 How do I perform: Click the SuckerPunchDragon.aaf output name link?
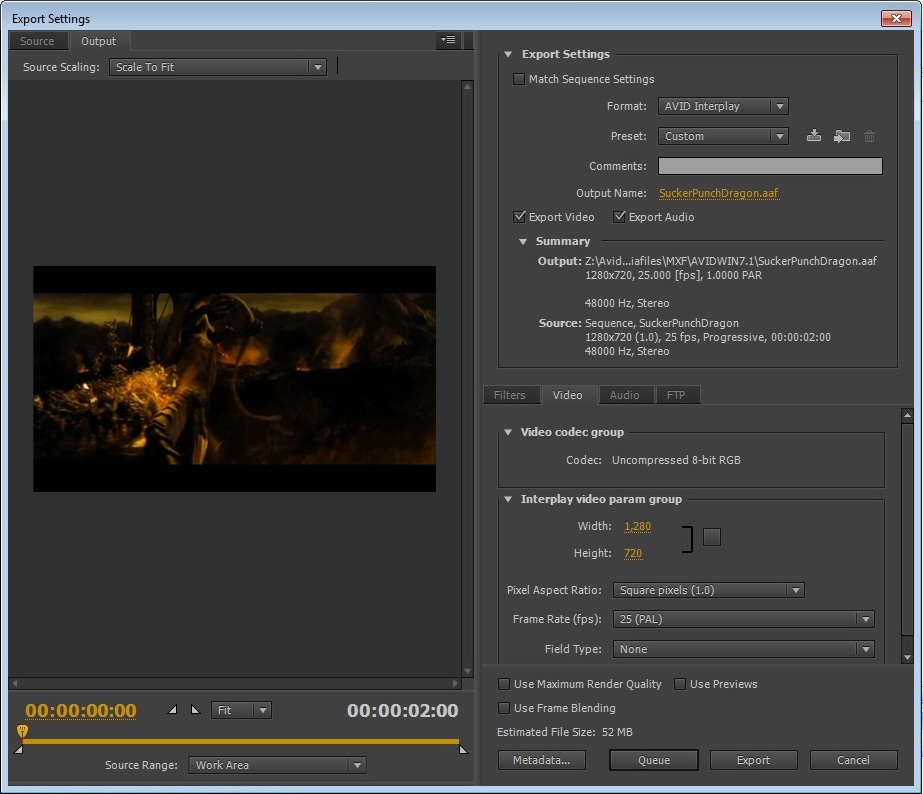pyautogui.click(x=719, y=193)
